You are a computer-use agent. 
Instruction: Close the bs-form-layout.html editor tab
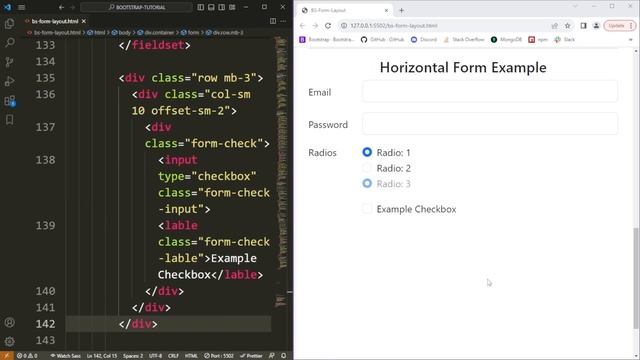[x=84, y=21]
